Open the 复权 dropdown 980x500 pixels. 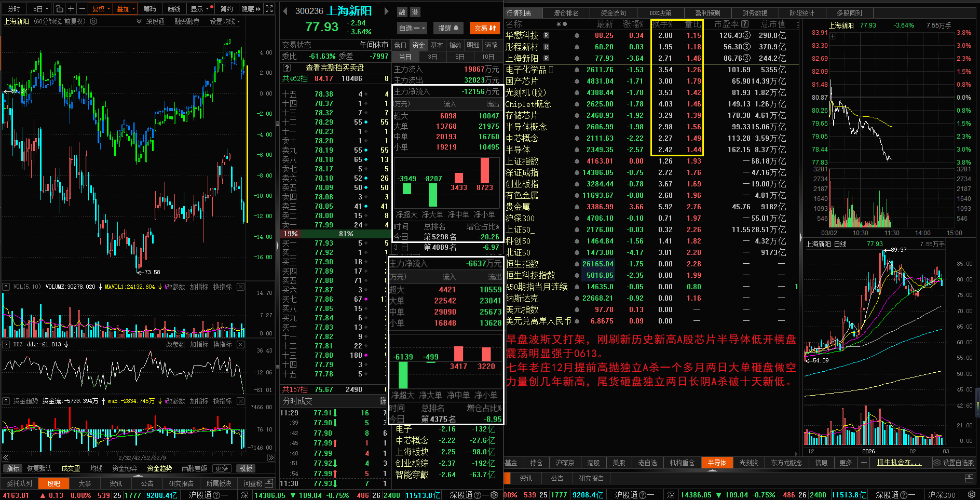100,9
